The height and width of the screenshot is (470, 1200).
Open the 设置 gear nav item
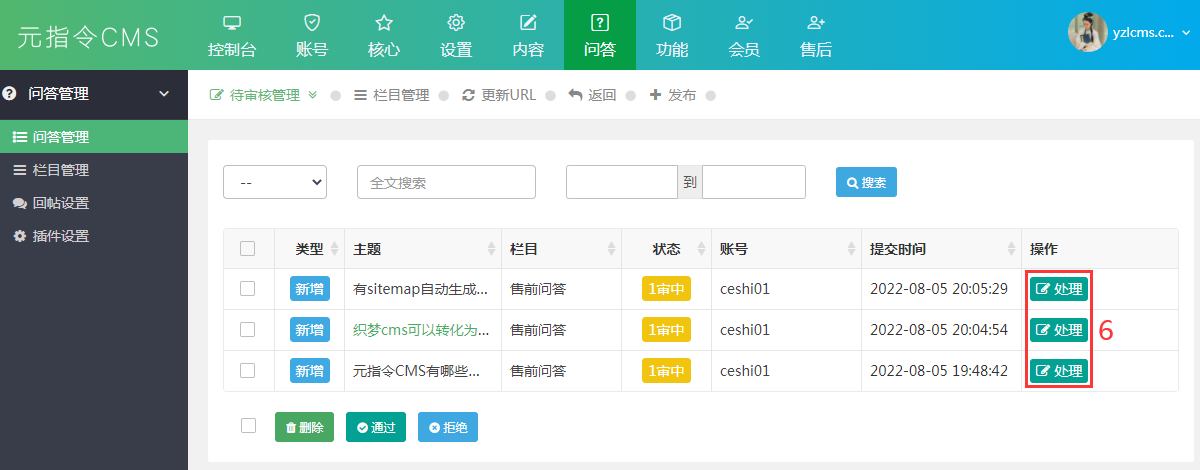coord(456,35)
